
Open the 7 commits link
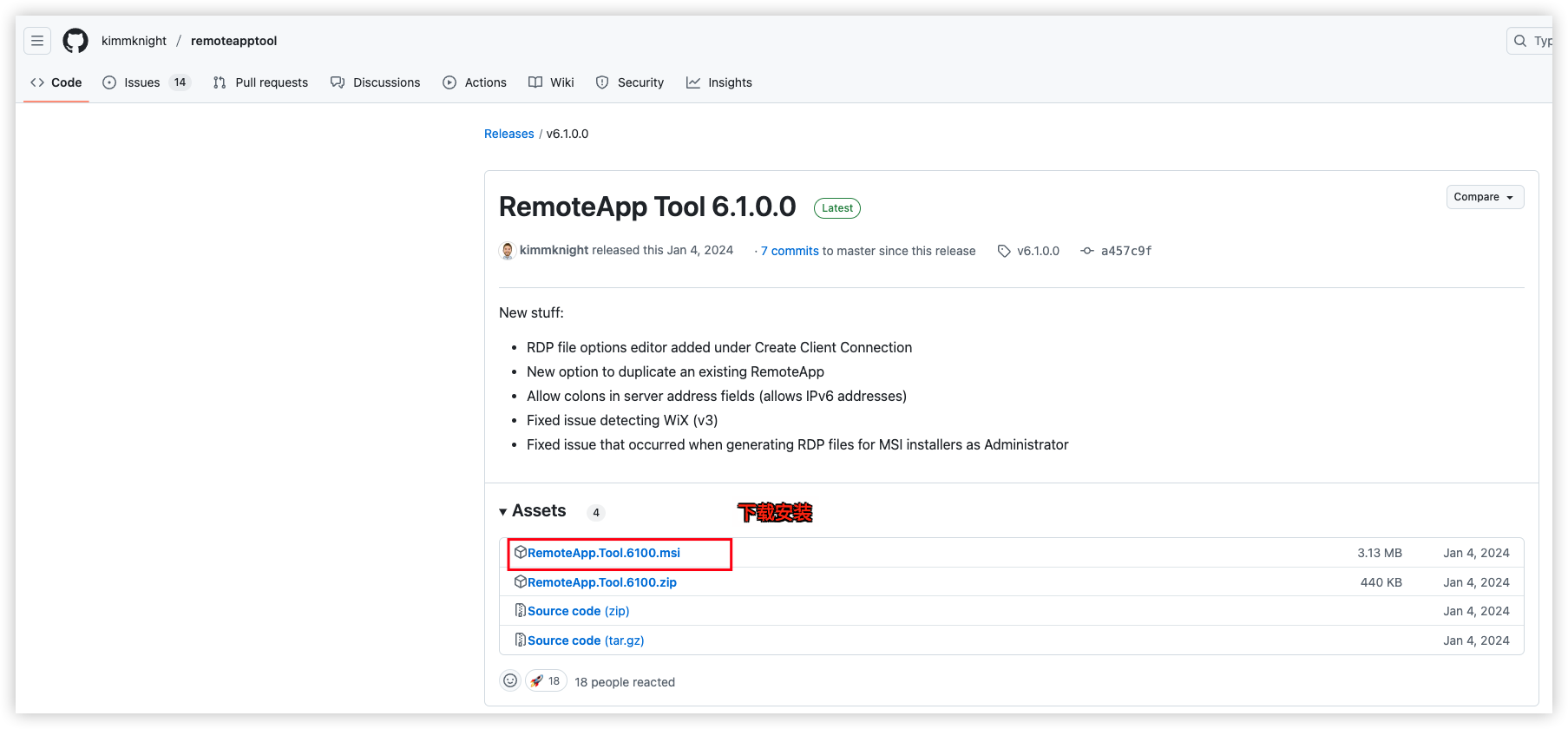[790, 251]
